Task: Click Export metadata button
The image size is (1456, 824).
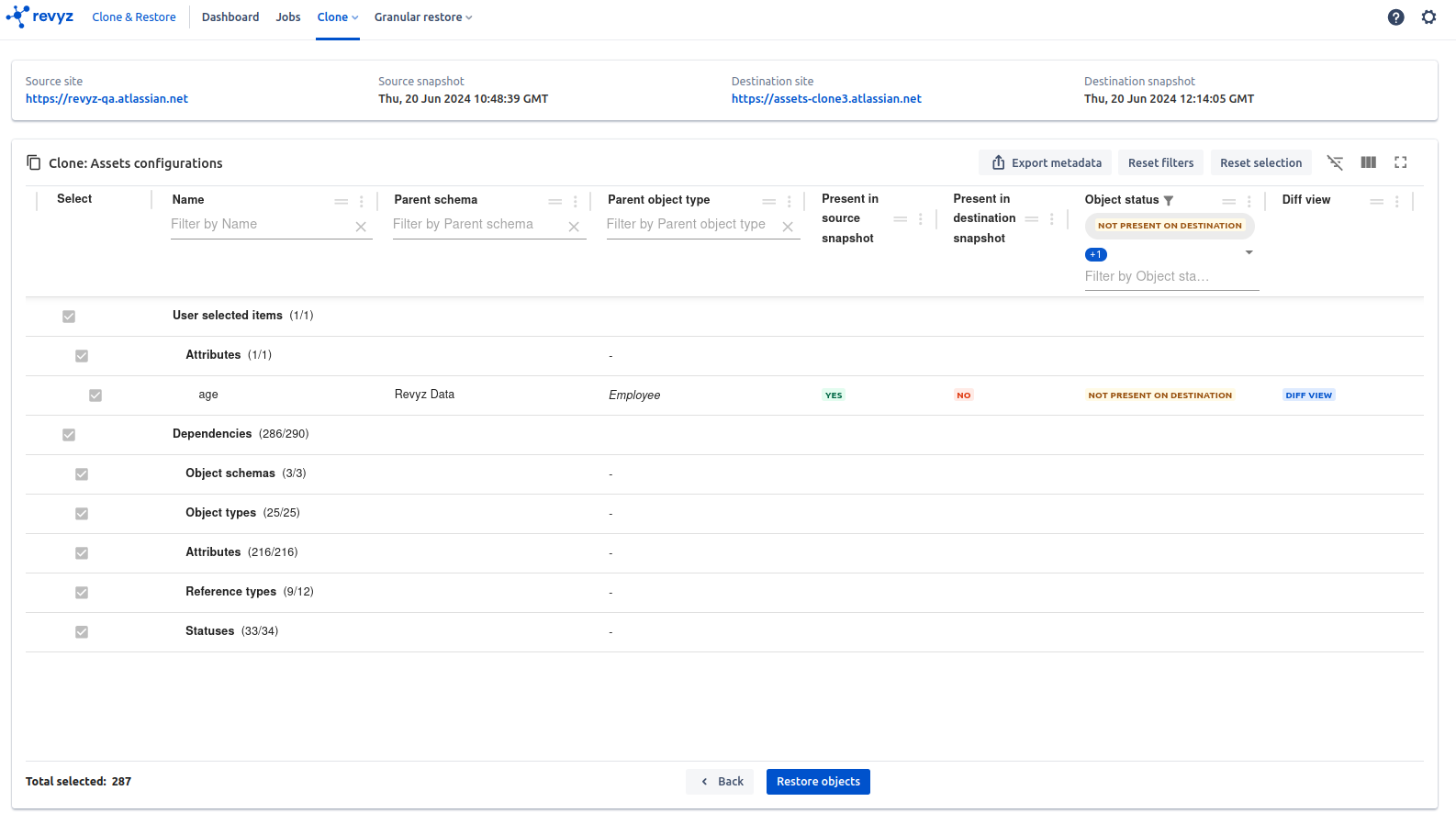Action: pos(1046,162)
